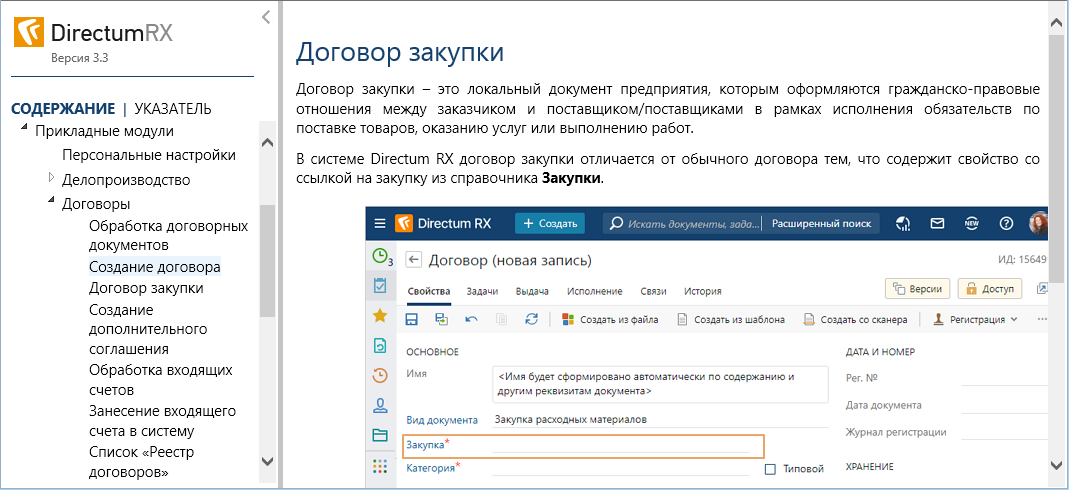Click the Закупка input field
Screen dimensions: 1069x490
click(620, 445)
